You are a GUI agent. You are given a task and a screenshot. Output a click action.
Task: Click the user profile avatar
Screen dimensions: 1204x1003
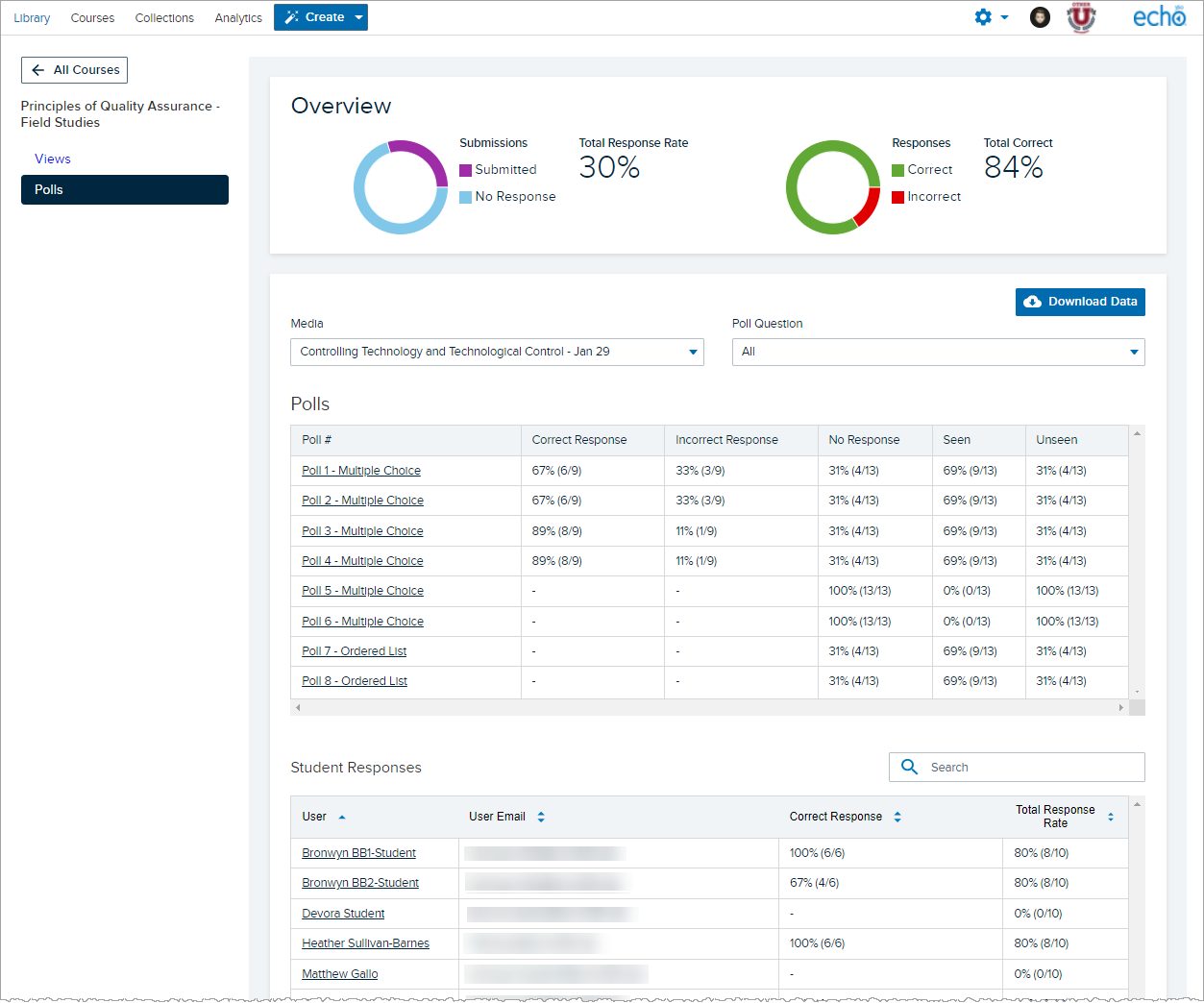click(1040, 17)
